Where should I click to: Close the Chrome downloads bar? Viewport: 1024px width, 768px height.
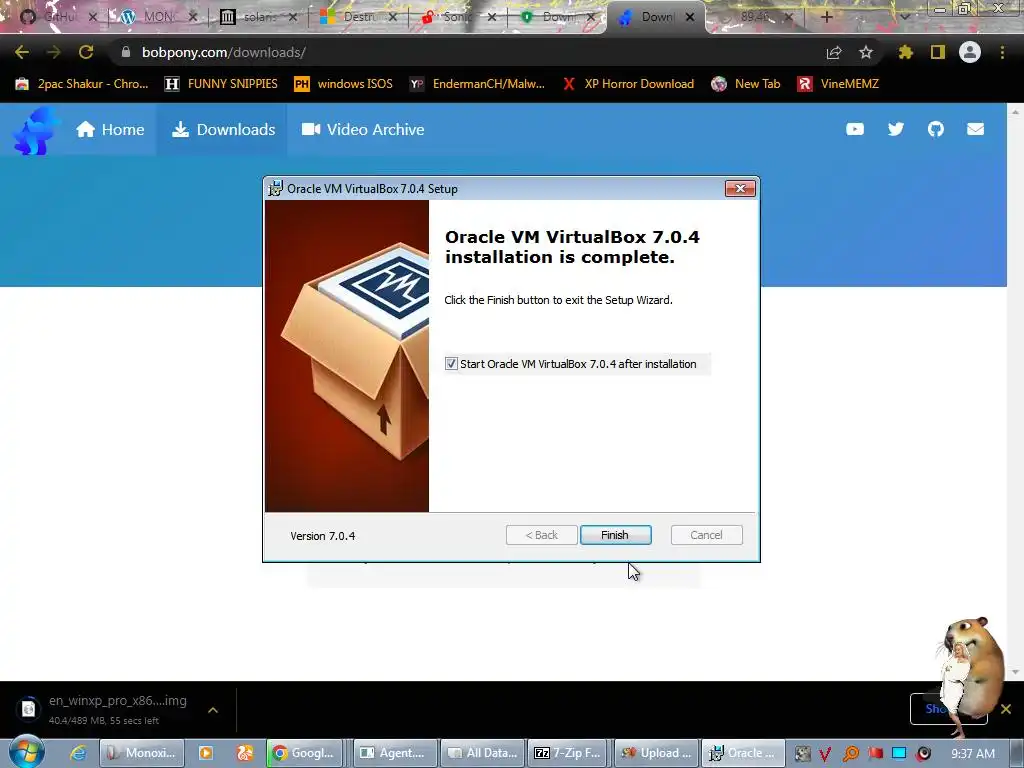(1006, 709)
